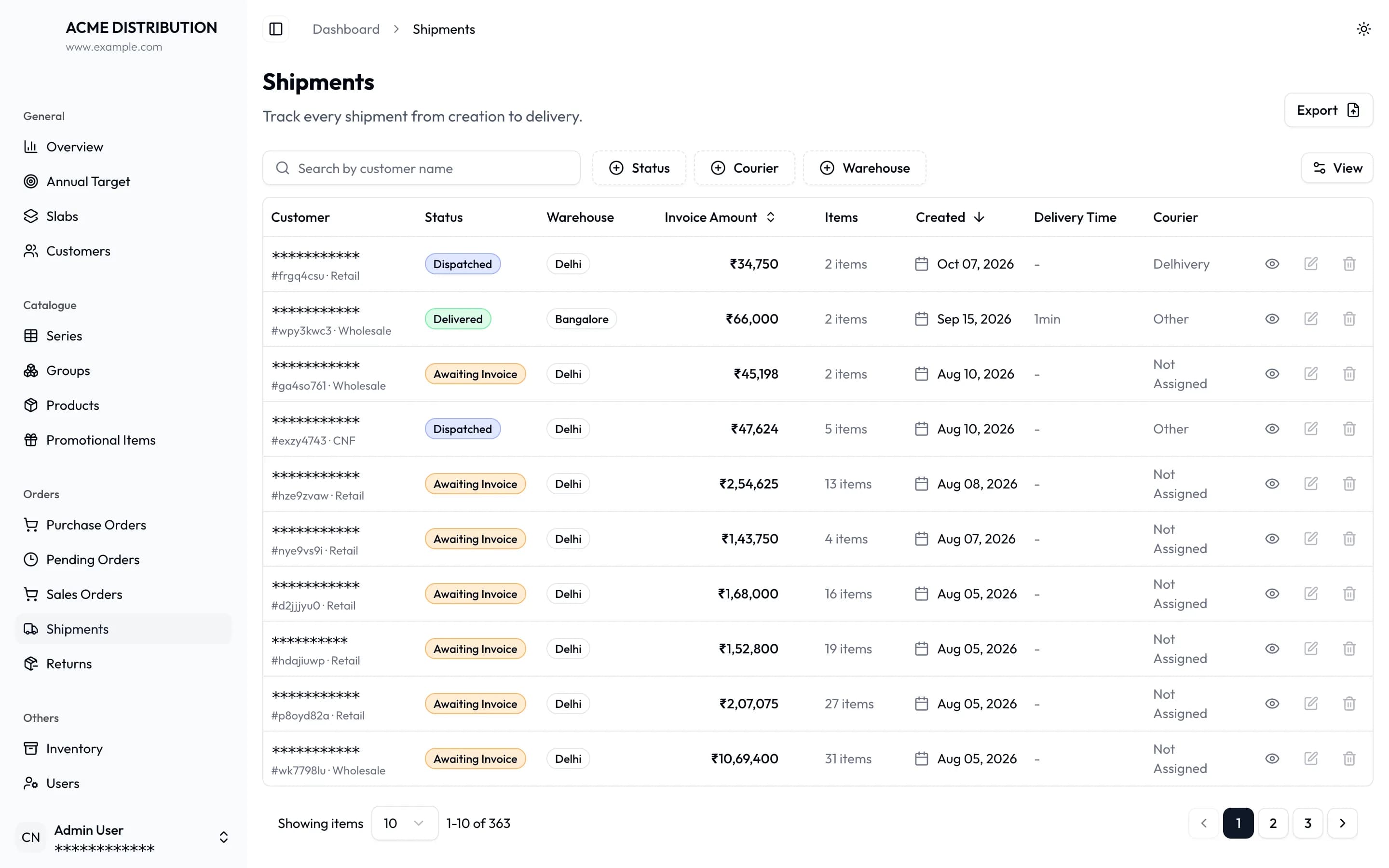Image resolution: width=1389 pixels, height=868 pixels.
Task: Click the '1min' delivery time cell
Action: (x=1047, y=319)
